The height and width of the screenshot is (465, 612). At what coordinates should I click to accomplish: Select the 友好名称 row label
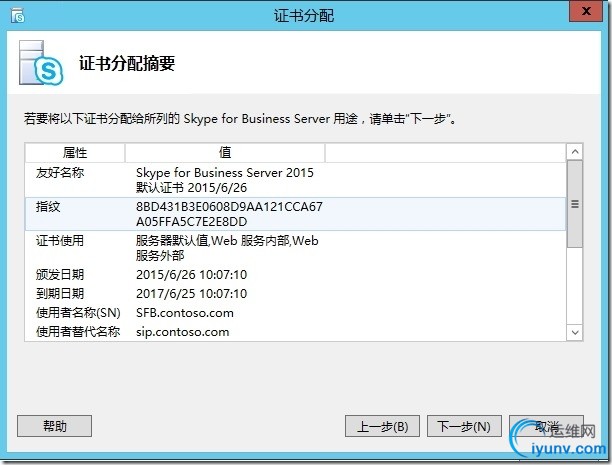point(60,173)
